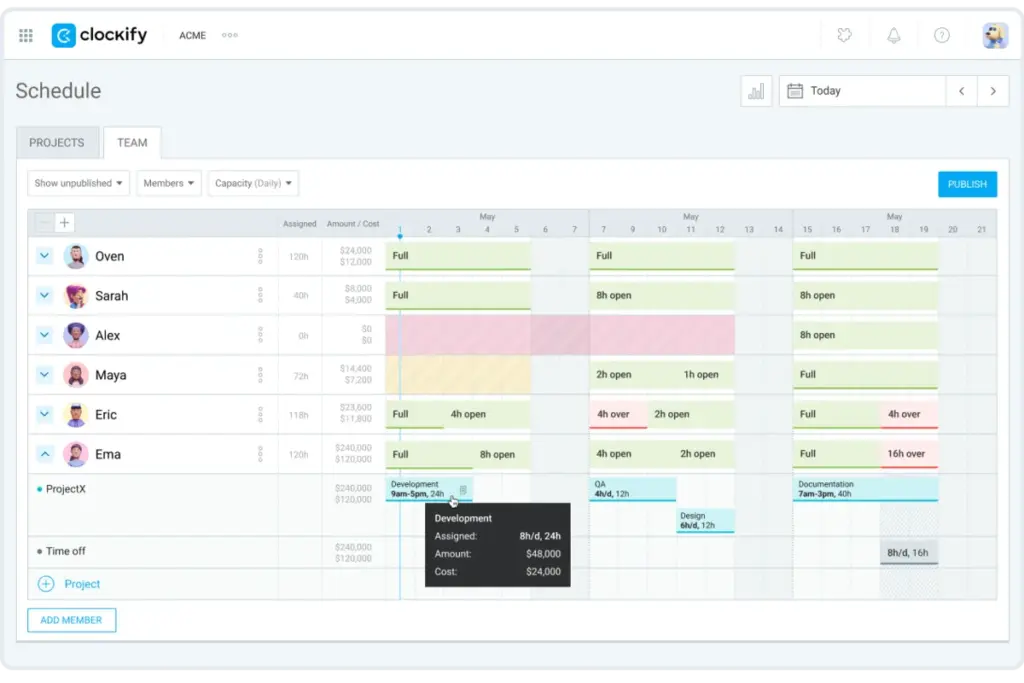Click the ACME workspace name
Image resolution: width=1024 pixels, height=683 pixels.
(x=193, y=35)
